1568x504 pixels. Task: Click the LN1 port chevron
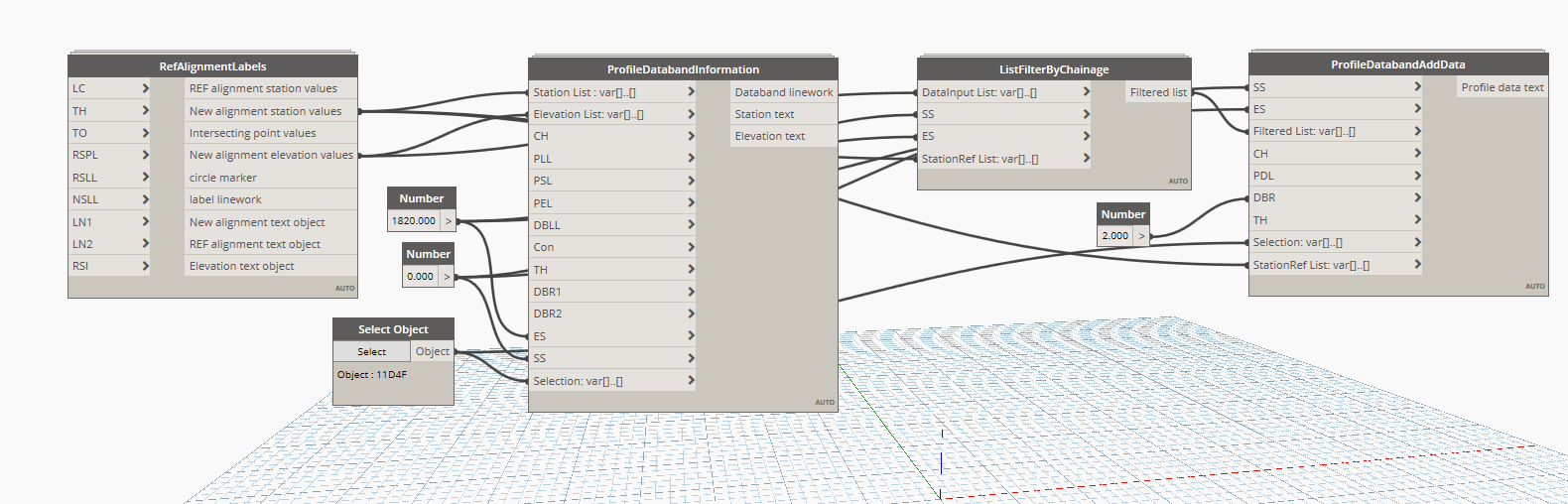point(145,222)
